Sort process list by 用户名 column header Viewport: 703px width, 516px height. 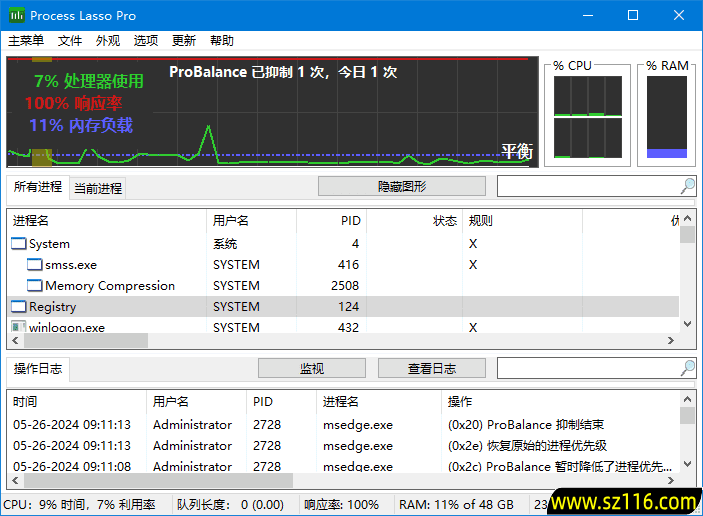tap(251, 221)
